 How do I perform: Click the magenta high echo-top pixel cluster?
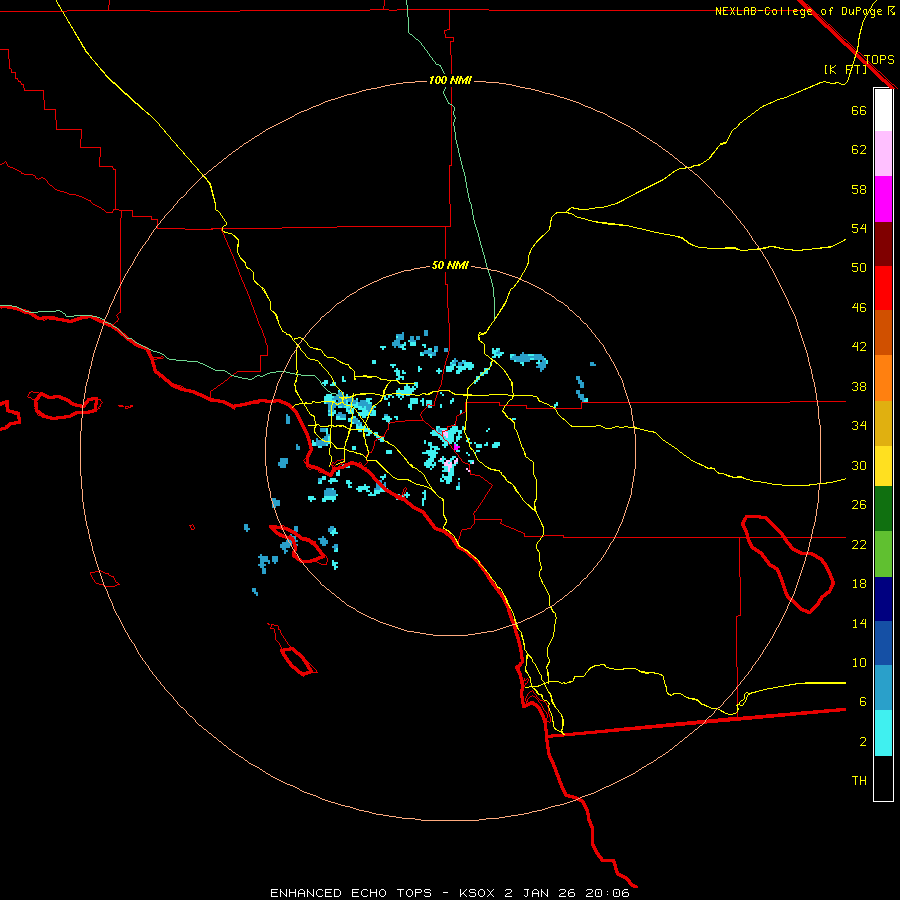pos(456,447)
